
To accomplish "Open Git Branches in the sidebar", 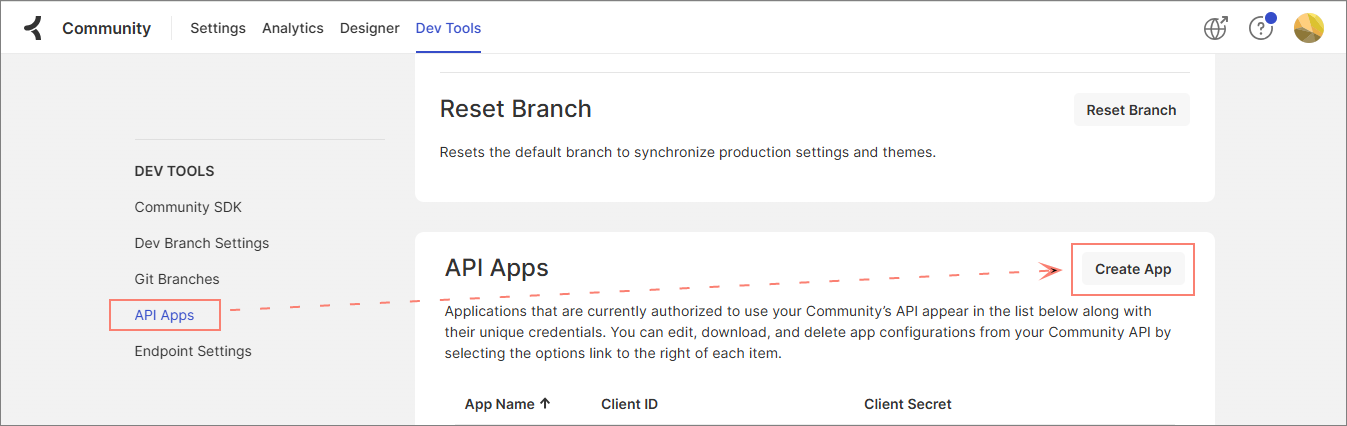I will [x=177, y=279].
